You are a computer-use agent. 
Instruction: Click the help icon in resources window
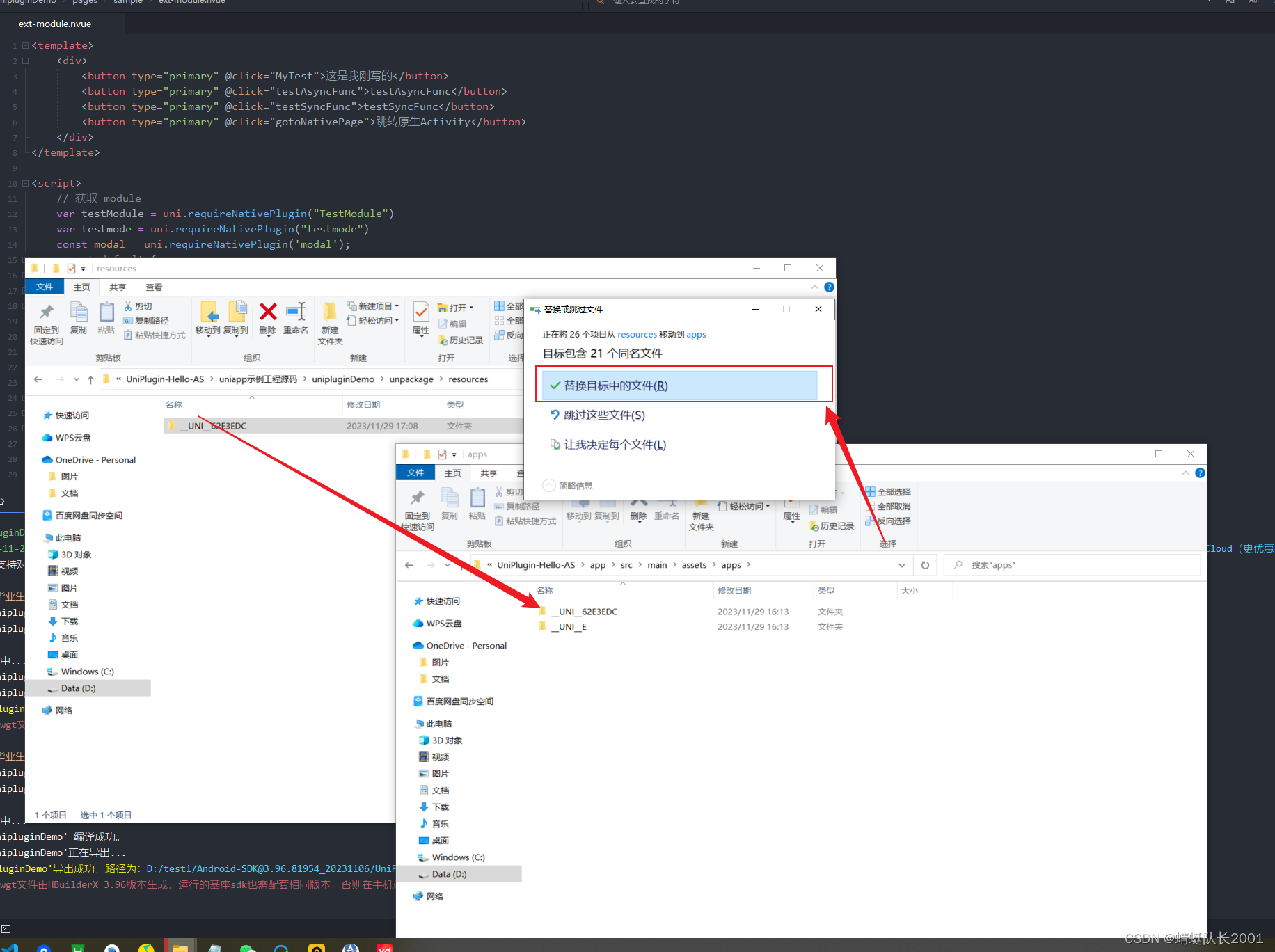pos(829,287)
